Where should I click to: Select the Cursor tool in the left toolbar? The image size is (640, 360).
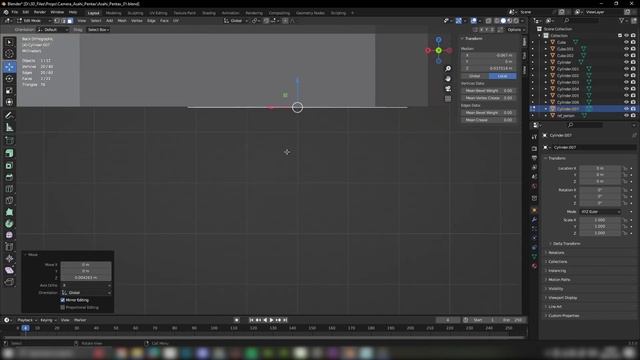point(9,54)
